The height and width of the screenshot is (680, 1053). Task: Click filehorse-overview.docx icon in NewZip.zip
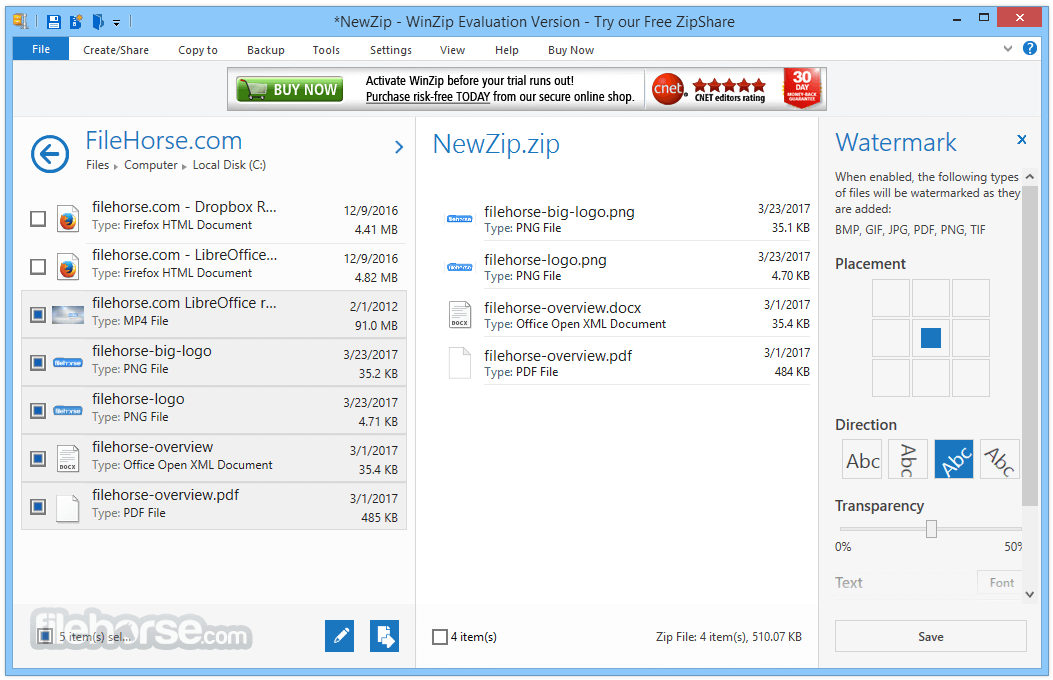point(460,315)
